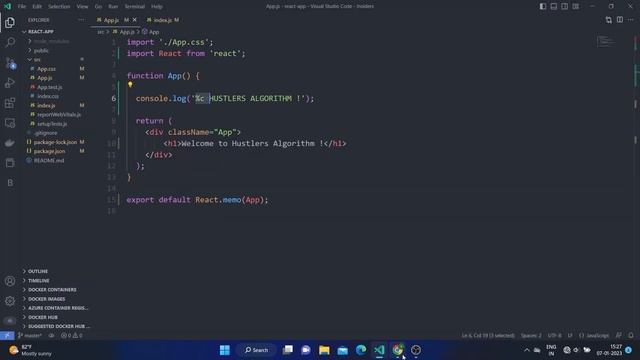Open App.test.js in the file tree
The width and height of the screenshot is (640, 360).
point(50,87)
